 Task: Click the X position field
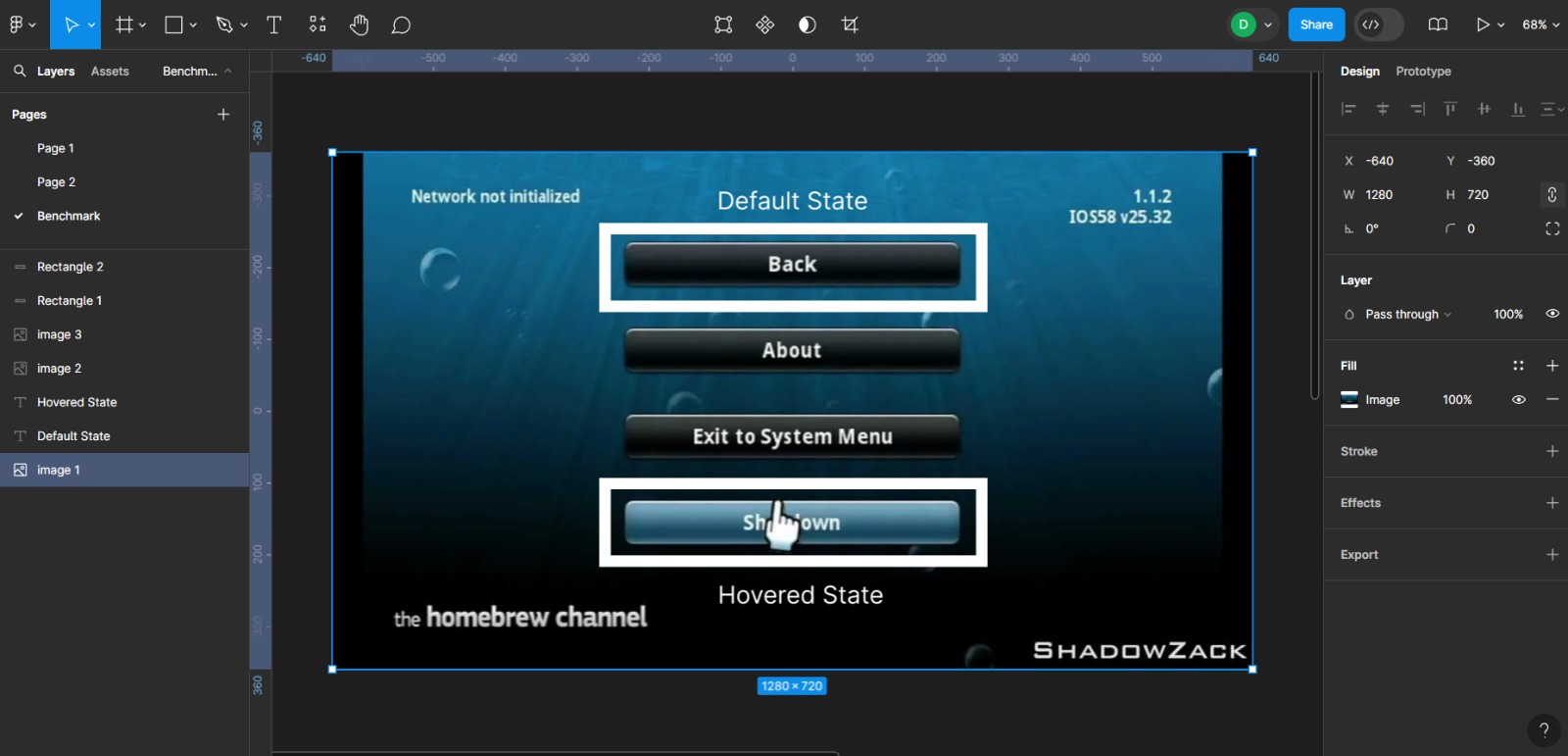1384,161
